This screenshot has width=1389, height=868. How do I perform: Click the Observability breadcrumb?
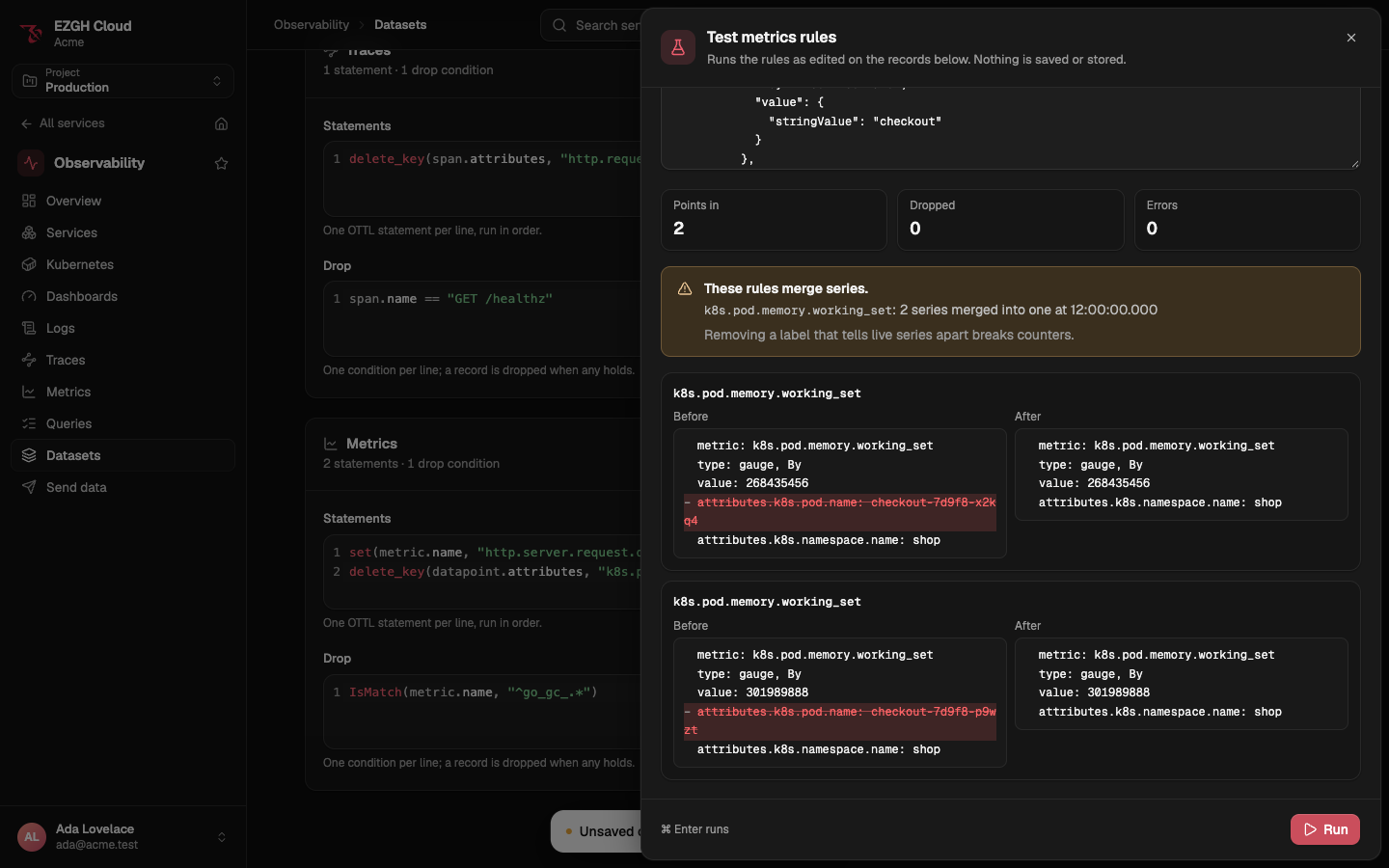point(312,25)
